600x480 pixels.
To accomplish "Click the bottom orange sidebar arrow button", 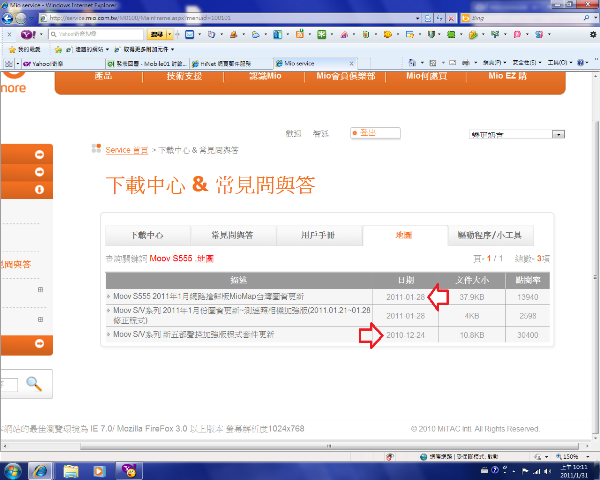I will coord(39,344).
